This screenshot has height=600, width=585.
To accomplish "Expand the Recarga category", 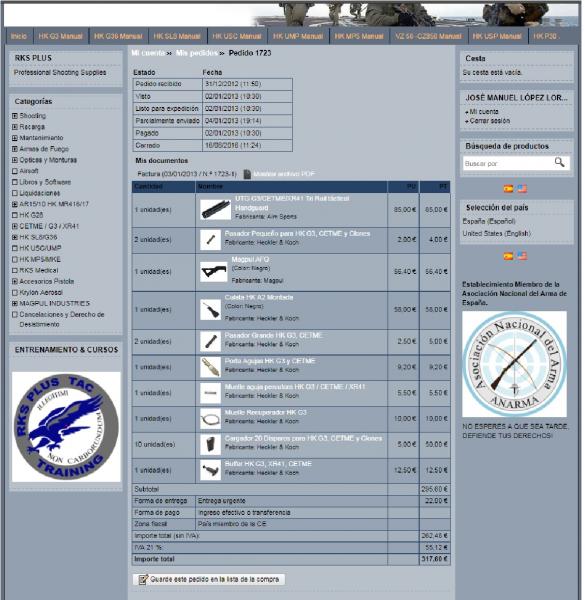I will [x=15, y=127].
